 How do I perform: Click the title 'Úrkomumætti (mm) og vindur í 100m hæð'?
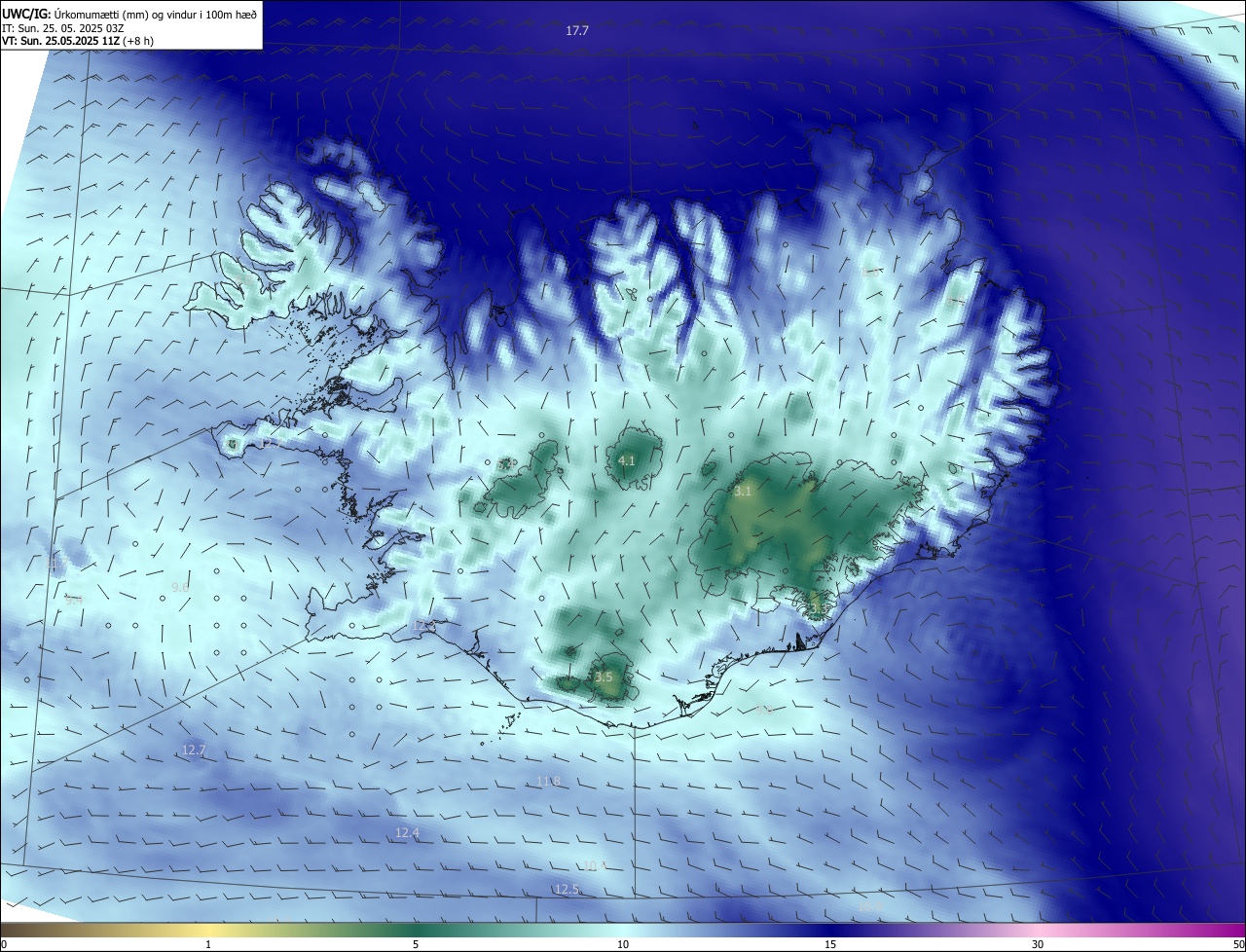point(154,15)
